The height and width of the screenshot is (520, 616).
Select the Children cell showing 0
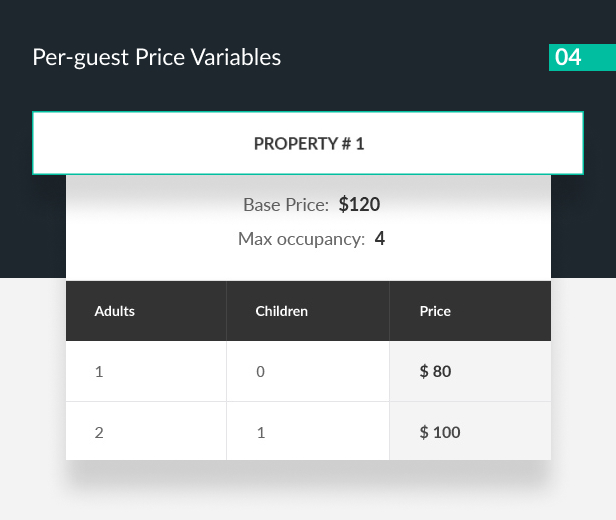click(308, 371)
